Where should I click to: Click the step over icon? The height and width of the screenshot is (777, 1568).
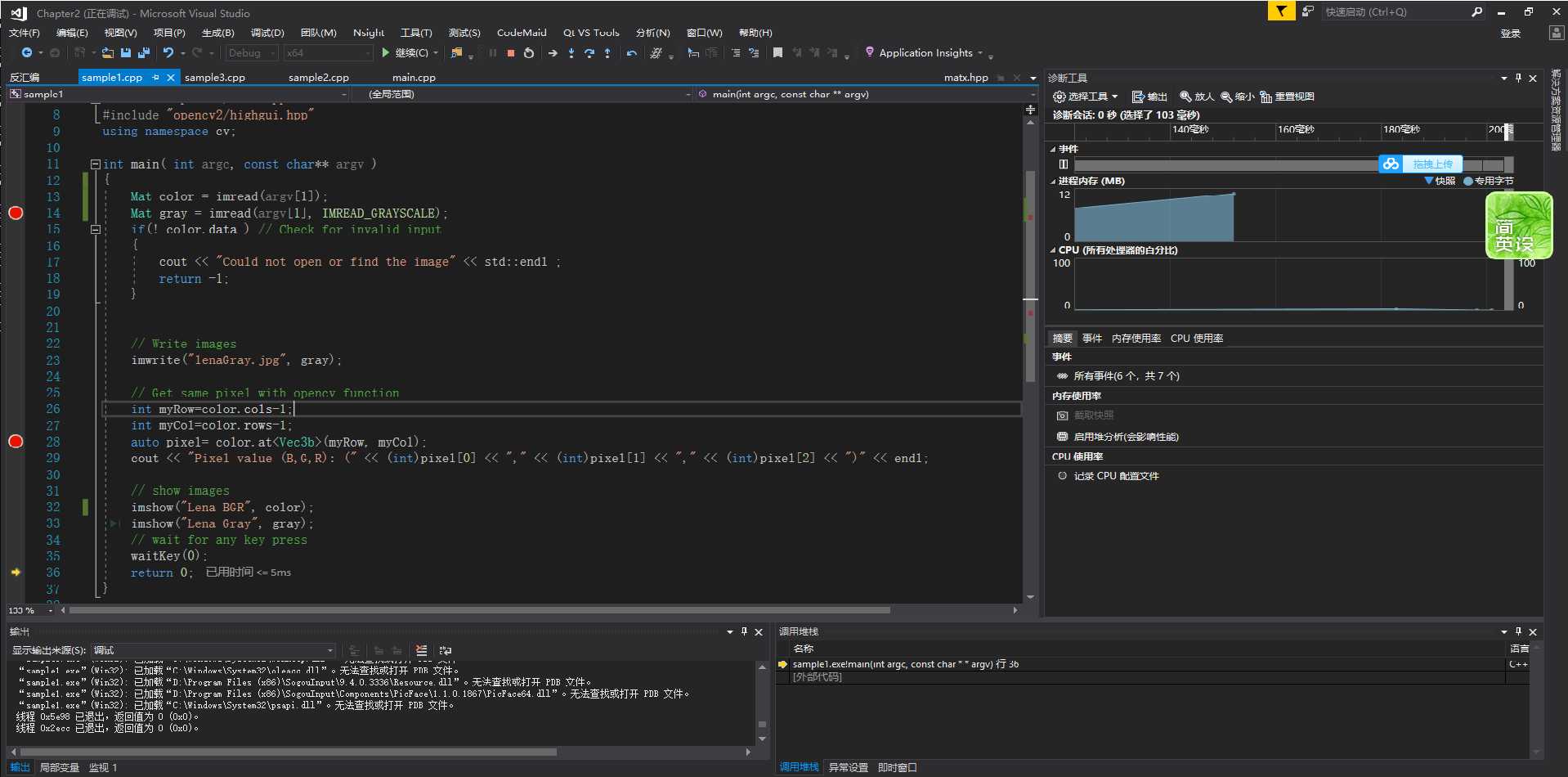click(589, 53)
